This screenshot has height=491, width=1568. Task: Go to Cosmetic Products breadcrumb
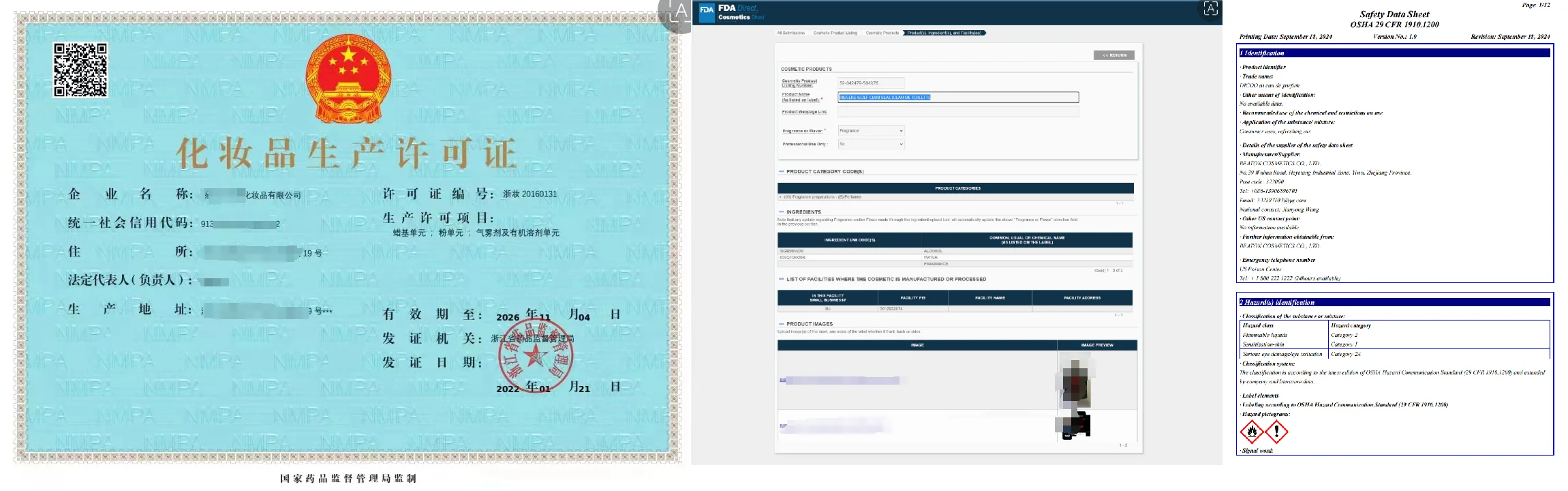pyautogui.click(x=882, y=33)
